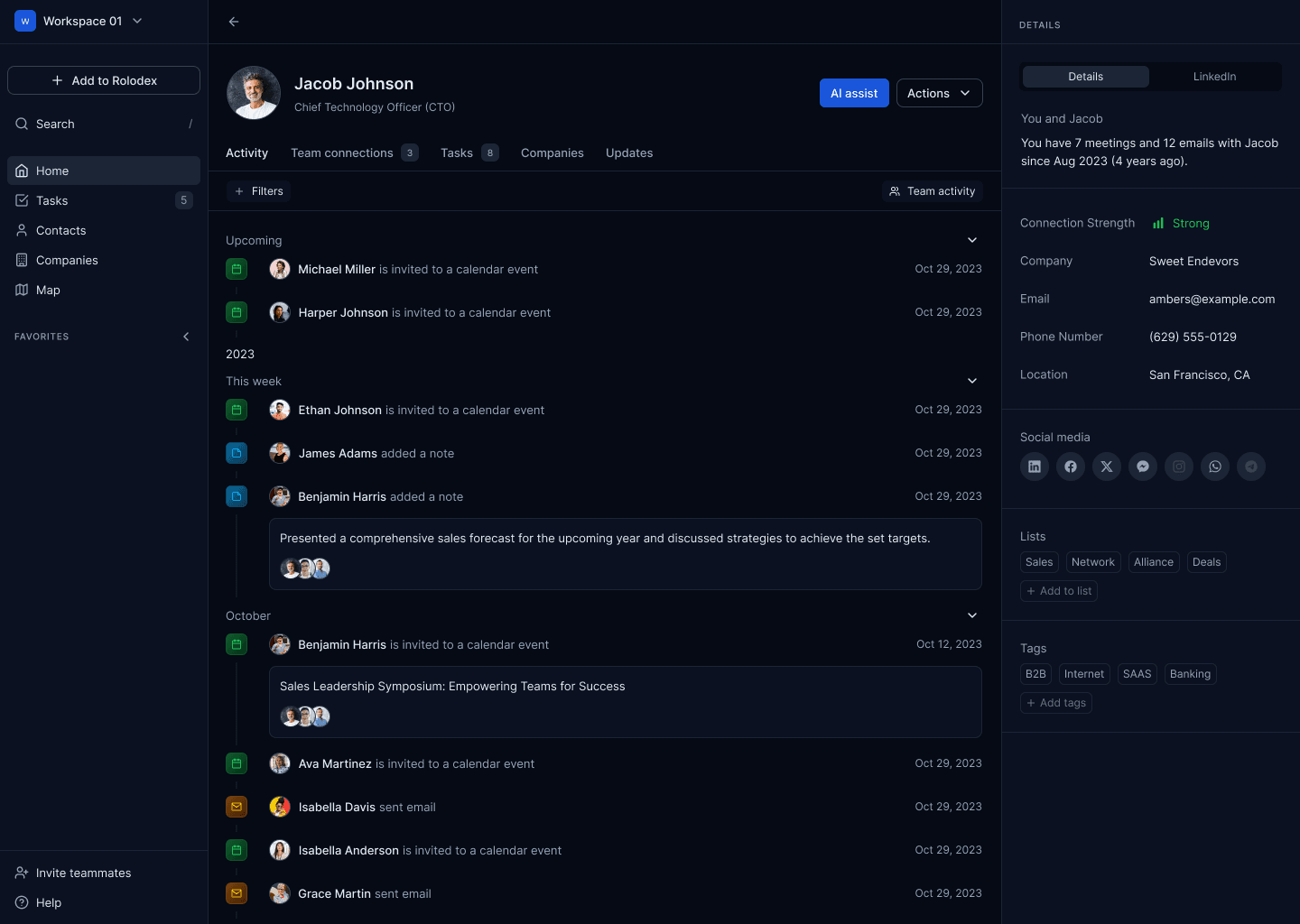Click the WhatsApp social media icon
This screenshot has width=1300, height=924.
point(1215,467)
